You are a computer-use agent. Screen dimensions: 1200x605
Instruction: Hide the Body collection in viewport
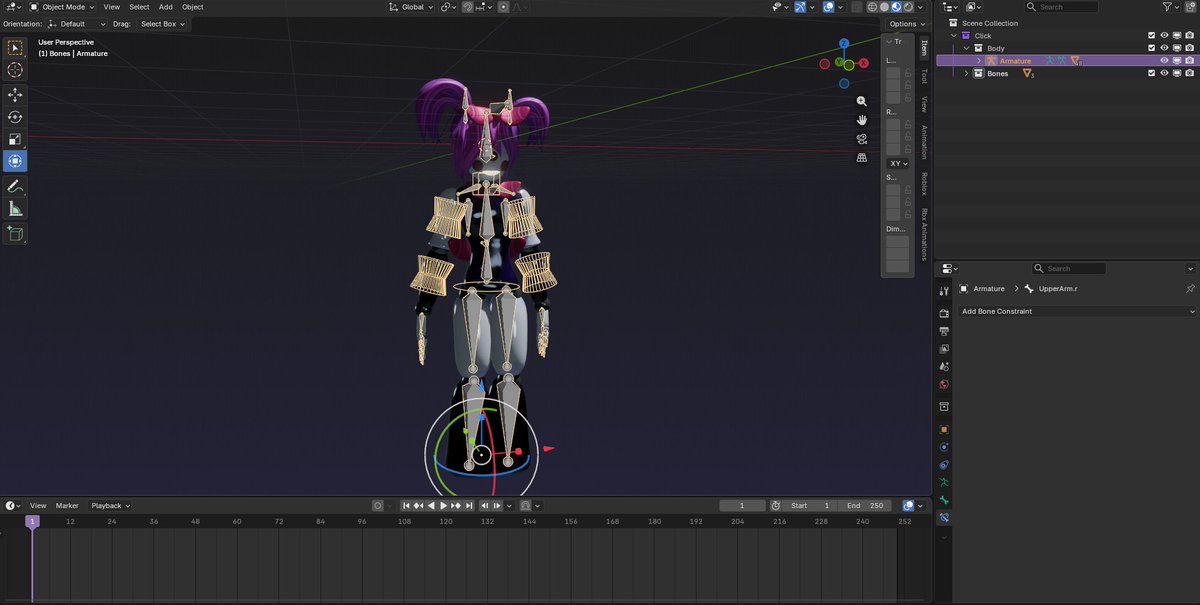tap(1164, 48)
